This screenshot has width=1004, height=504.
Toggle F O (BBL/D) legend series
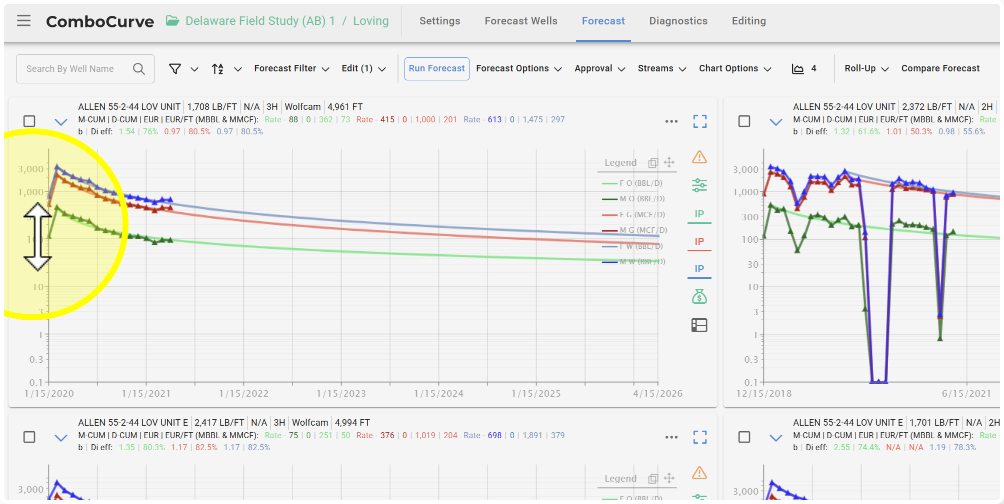point(634,183)
